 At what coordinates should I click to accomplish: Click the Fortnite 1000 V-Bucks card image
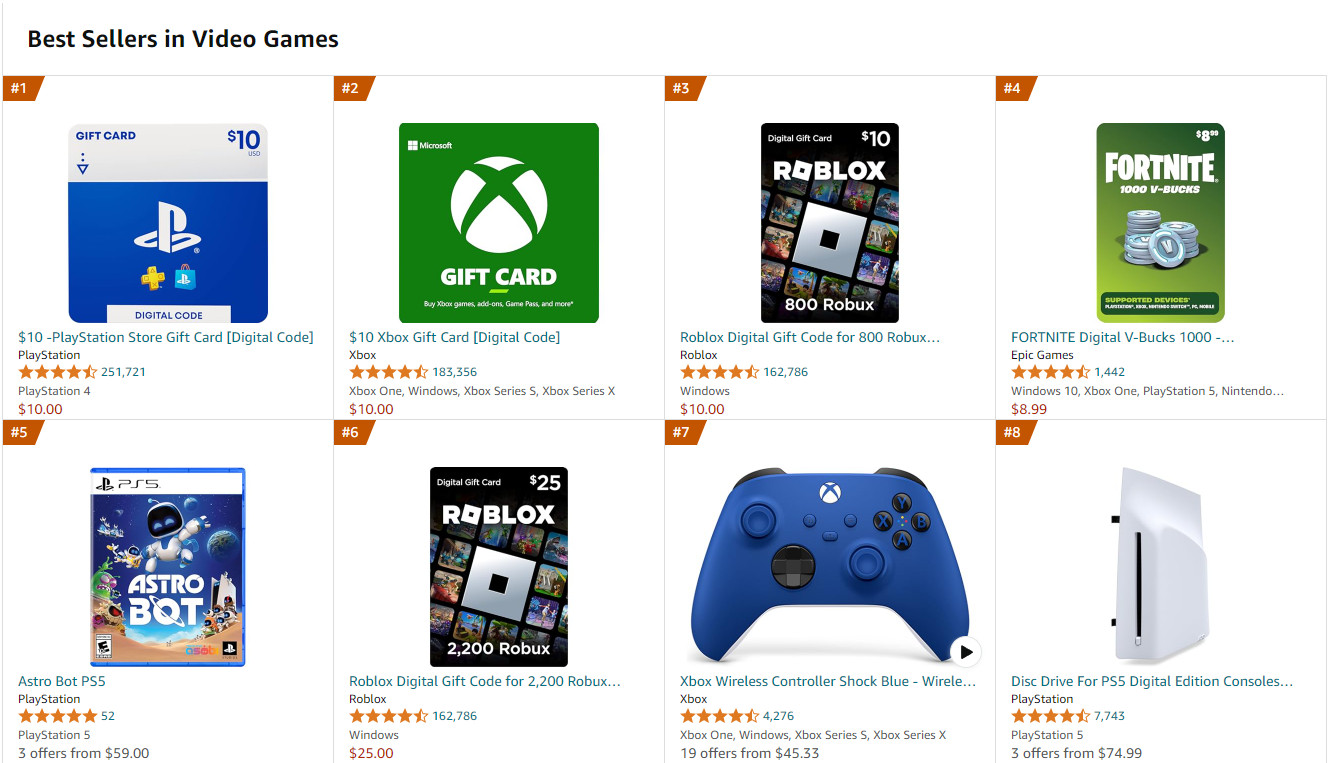1160,222
